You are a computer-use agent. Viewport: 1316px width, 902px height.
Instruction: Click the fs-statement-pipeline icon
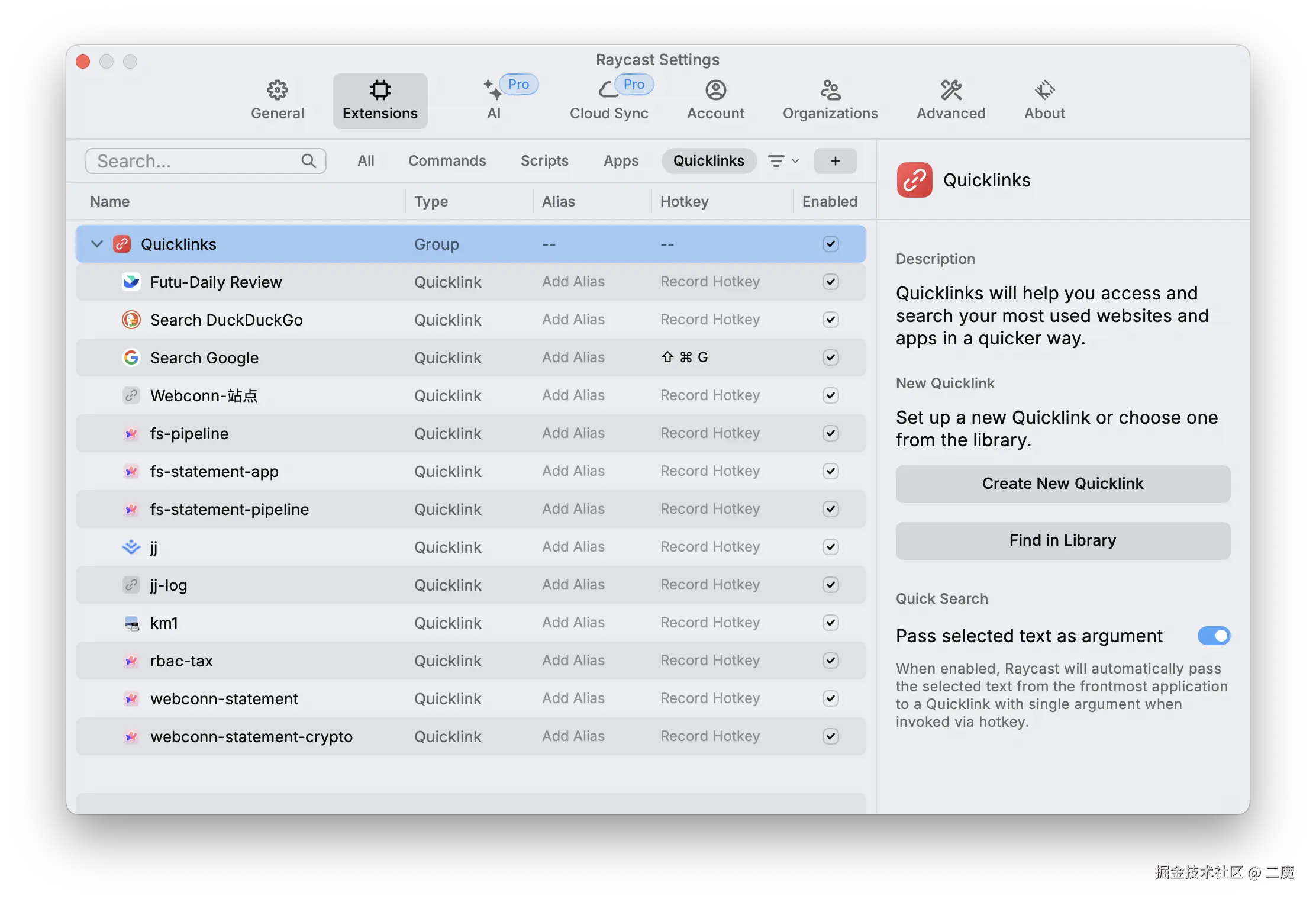(131, 509)
